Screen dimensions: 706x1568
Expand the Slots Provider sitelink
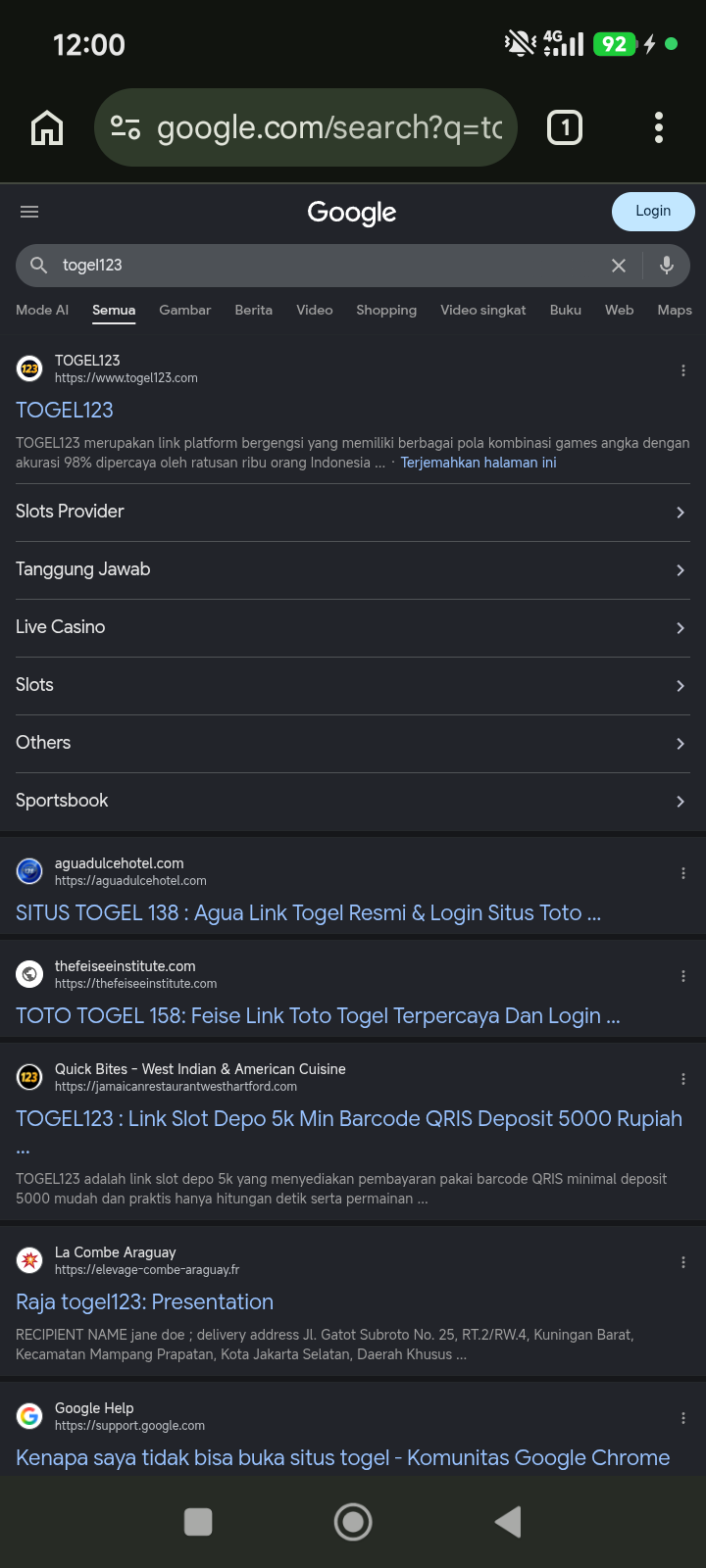click(x=353, y=513)
